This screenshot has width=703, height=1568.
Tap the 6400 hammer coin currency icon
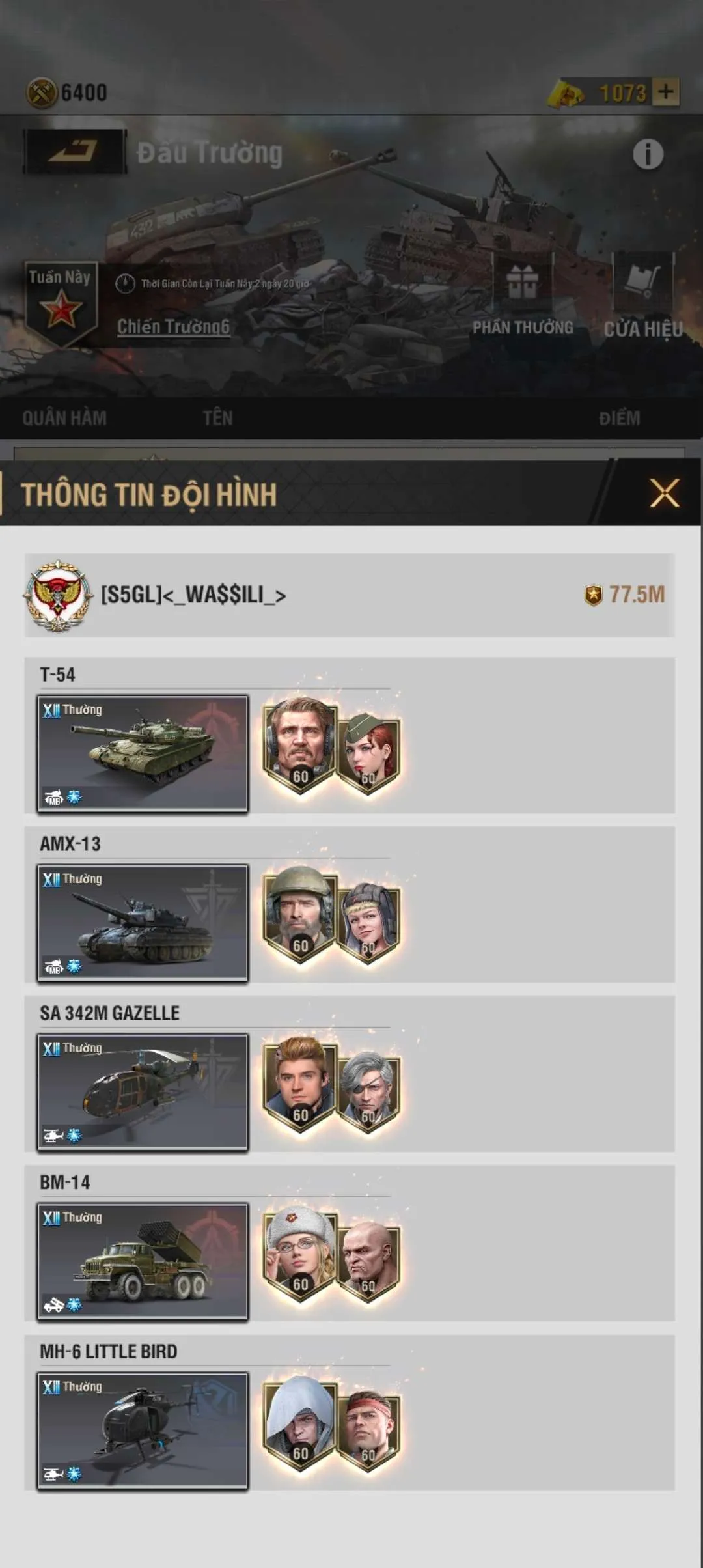(x=42, y=93)
